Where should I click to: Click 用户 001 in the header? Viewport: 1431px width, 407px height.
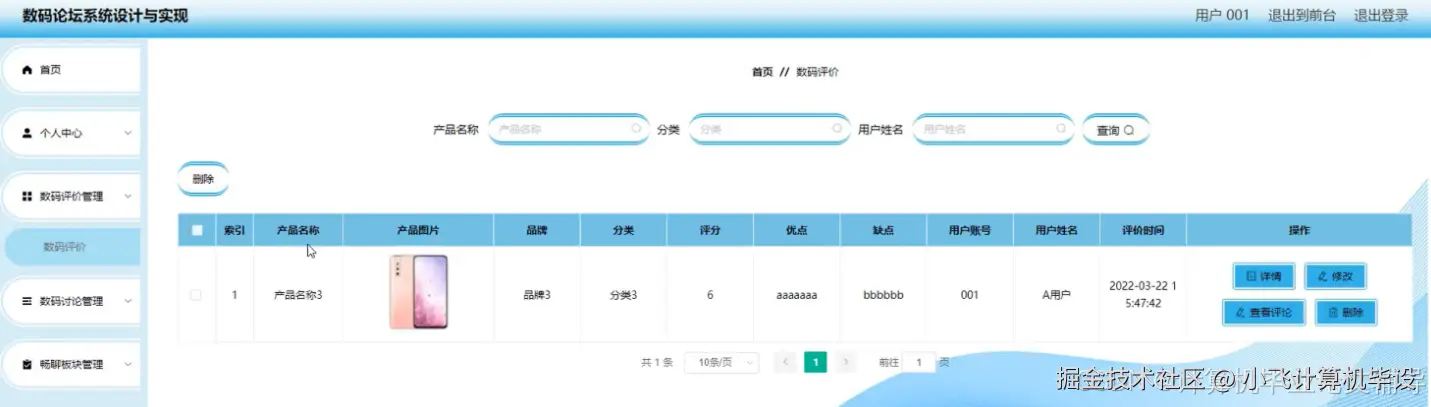(1223, 15)
